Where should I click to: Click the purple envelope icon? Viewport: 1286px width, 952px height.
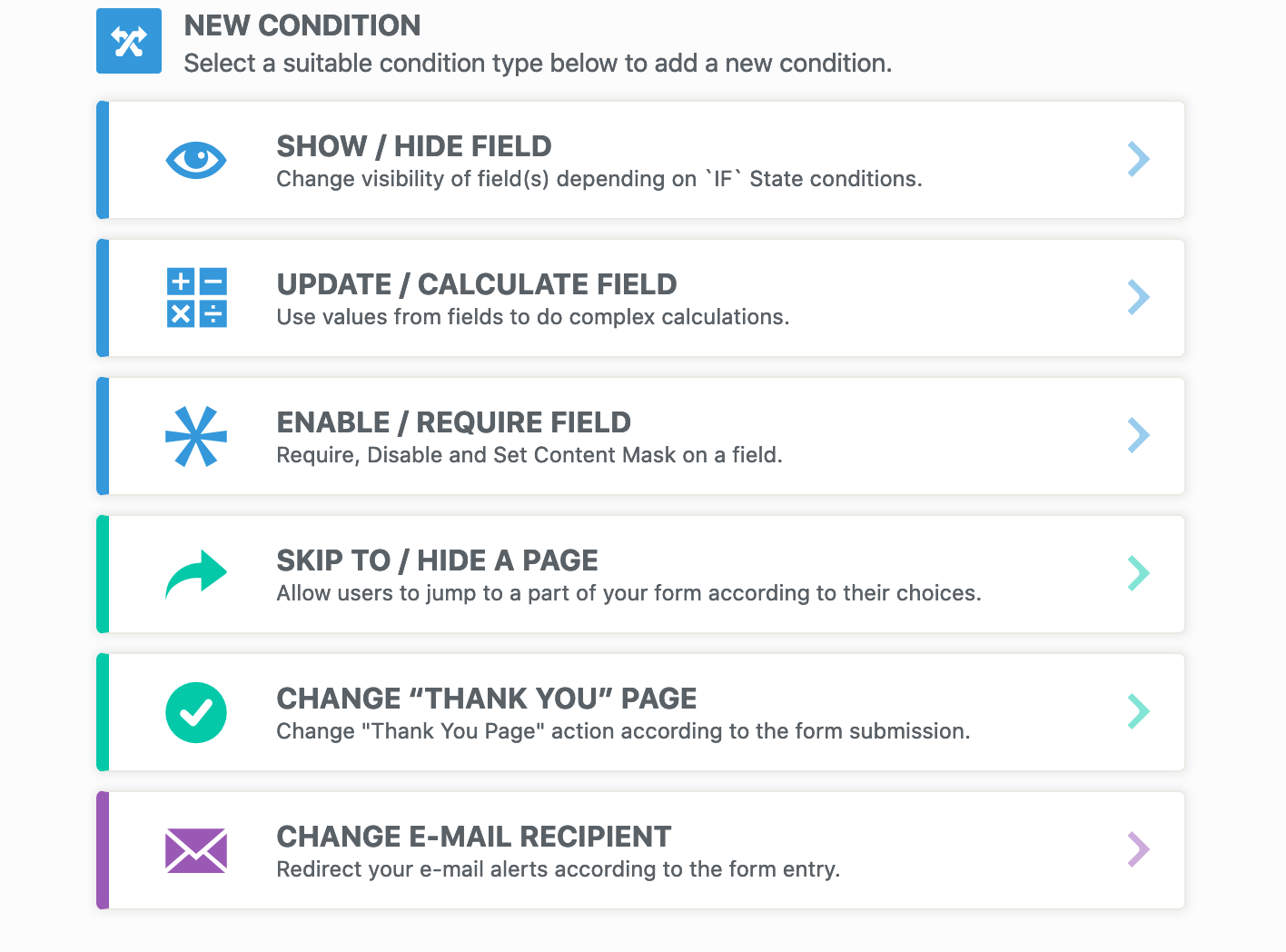196,850
